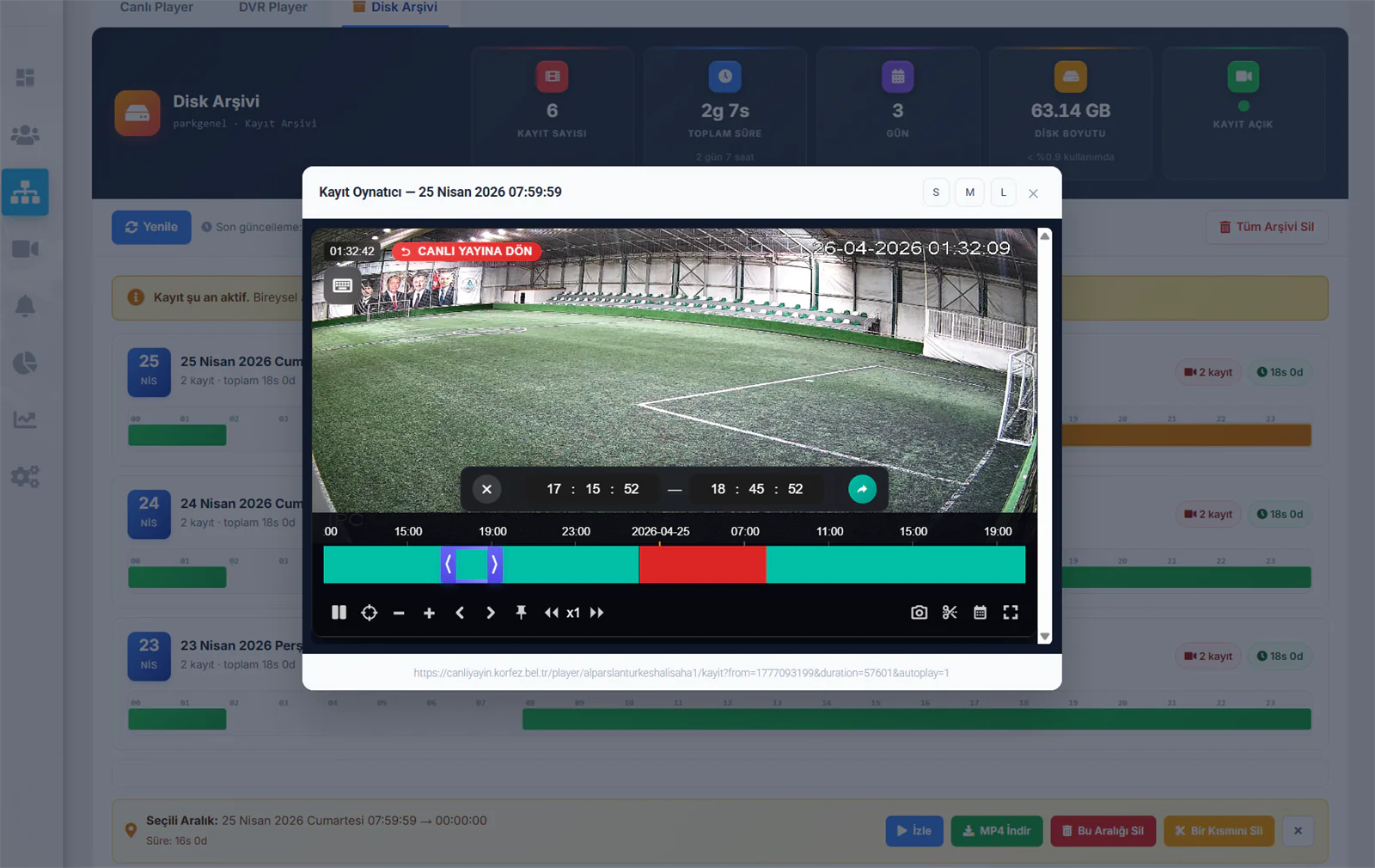This screenshot has width=1375, height=868.
Task: Click the crosshair center timeline icon
Action: pos(370,613)
